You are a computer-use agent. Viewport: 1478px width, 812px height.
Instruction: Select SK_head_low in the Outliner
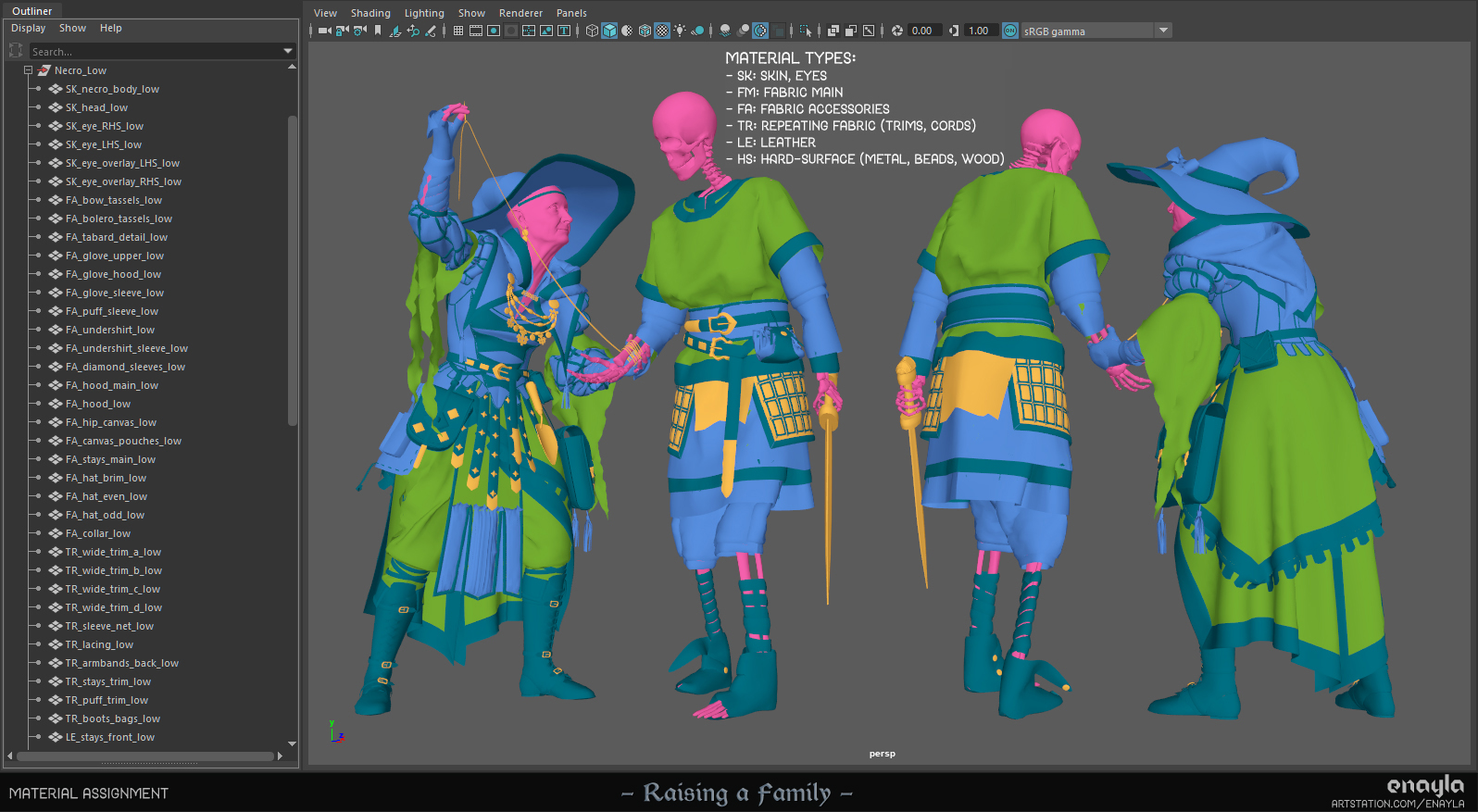point(96,107)
